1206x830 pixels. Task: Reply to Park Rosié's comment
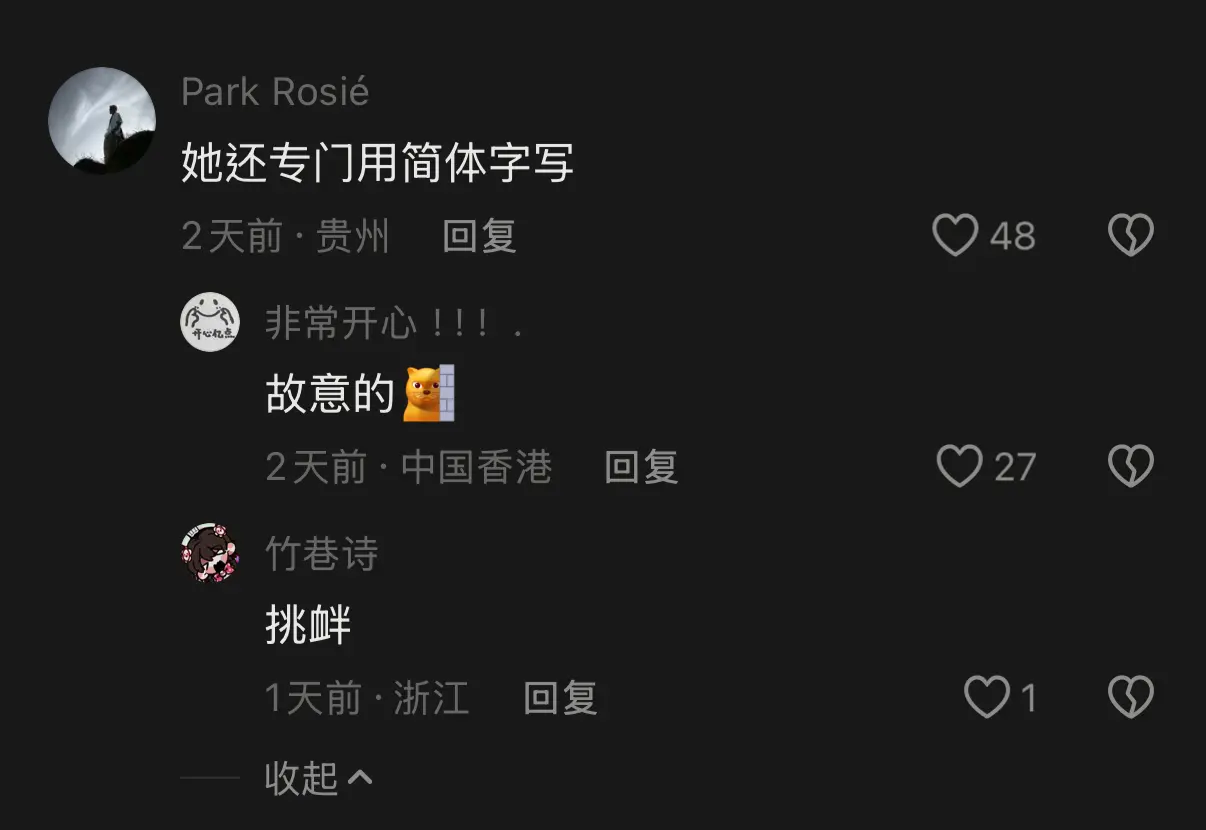(x=479, y=237)
